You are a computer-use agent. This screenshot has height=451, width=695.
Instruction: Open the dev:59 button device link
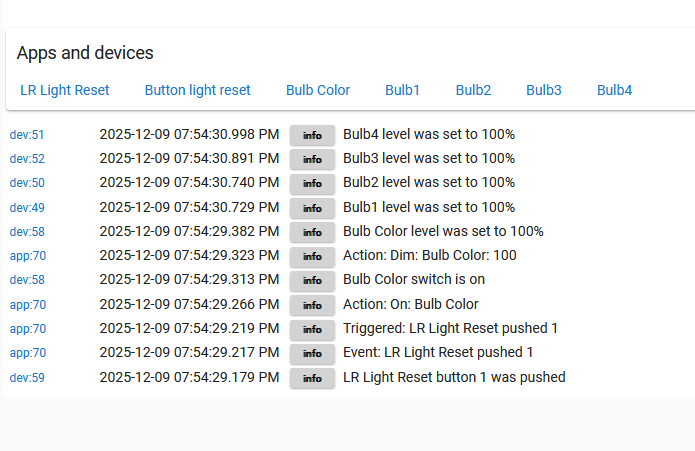[x=27, y=378]
